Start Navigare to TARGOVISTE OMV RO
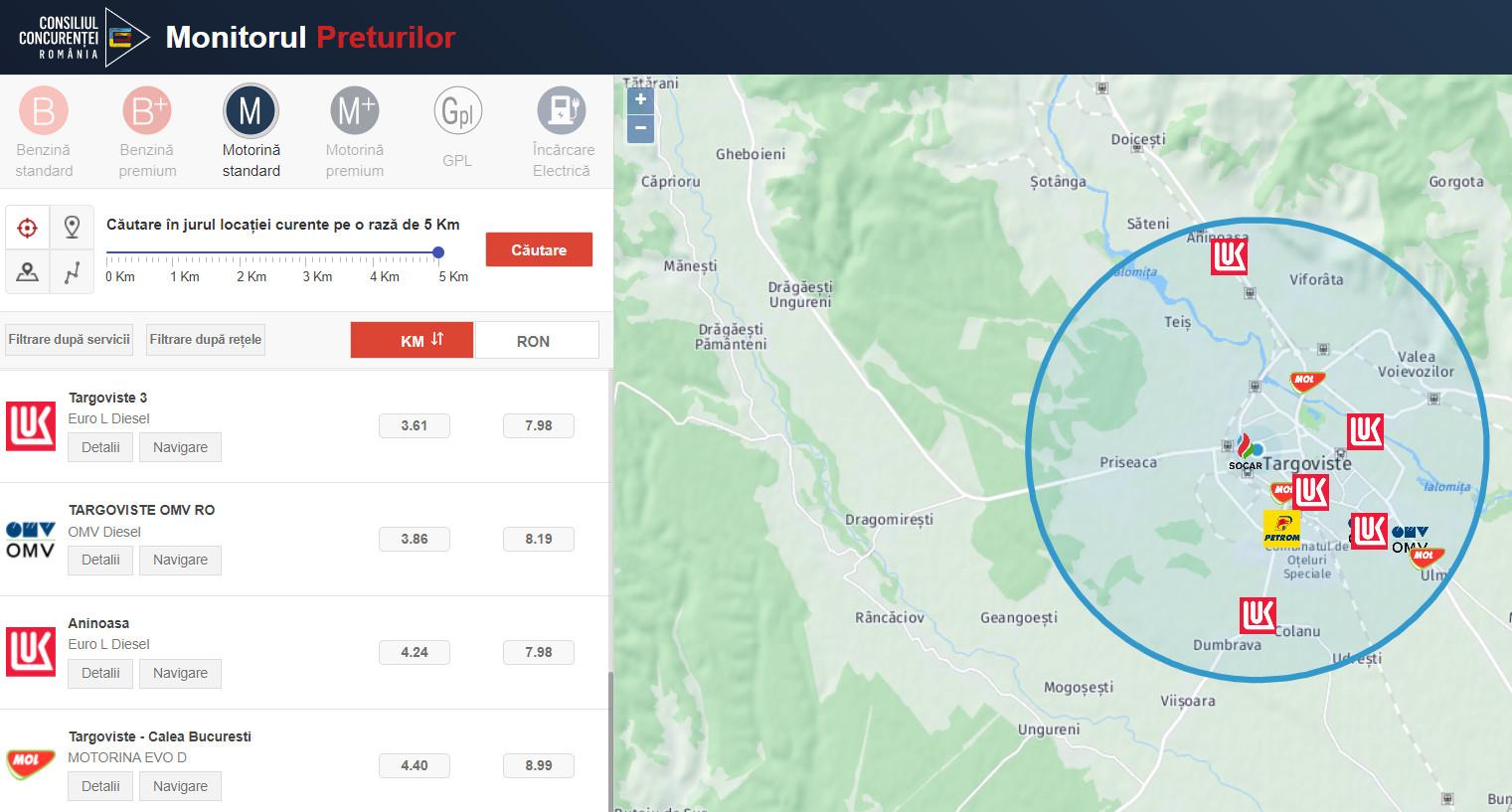 point(180,560)
